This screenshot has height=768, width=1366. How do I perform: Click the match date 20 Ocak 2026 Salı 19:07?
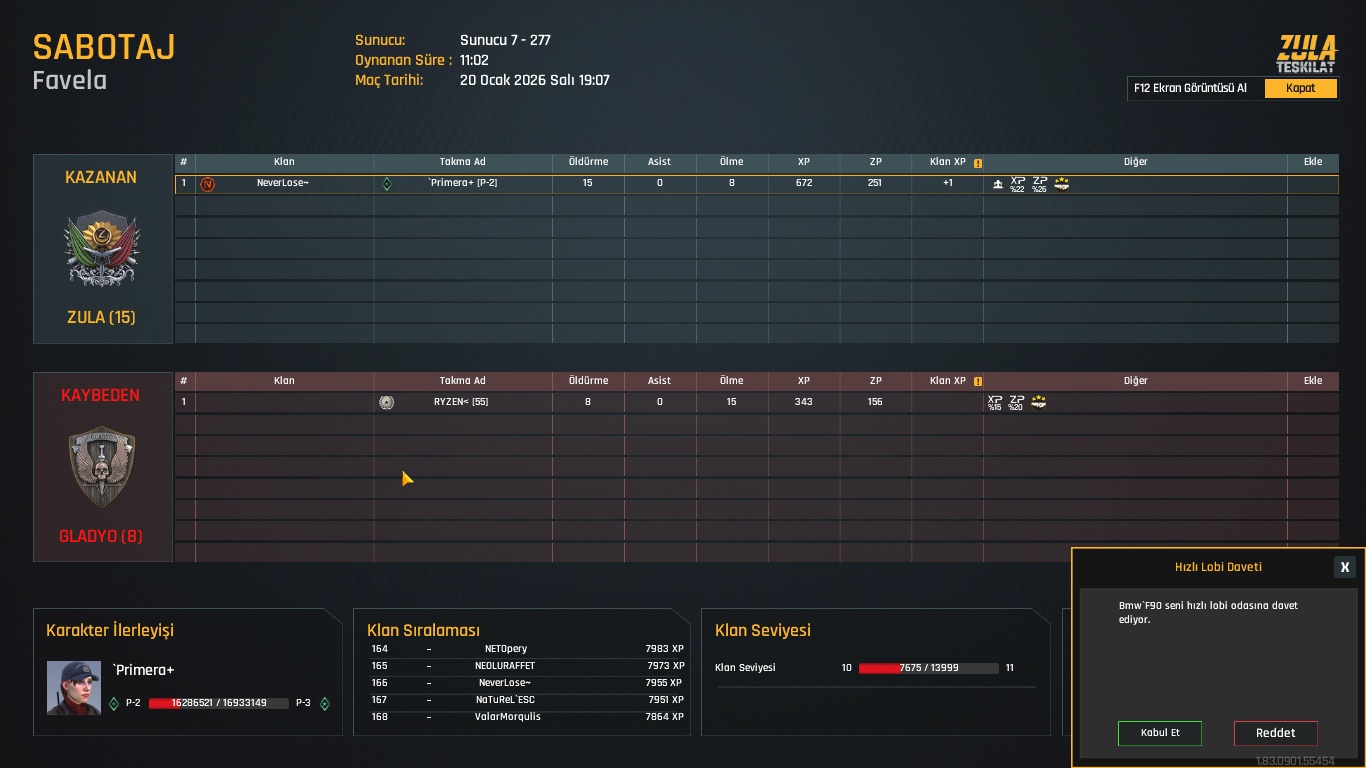click(x=535, y=80)
